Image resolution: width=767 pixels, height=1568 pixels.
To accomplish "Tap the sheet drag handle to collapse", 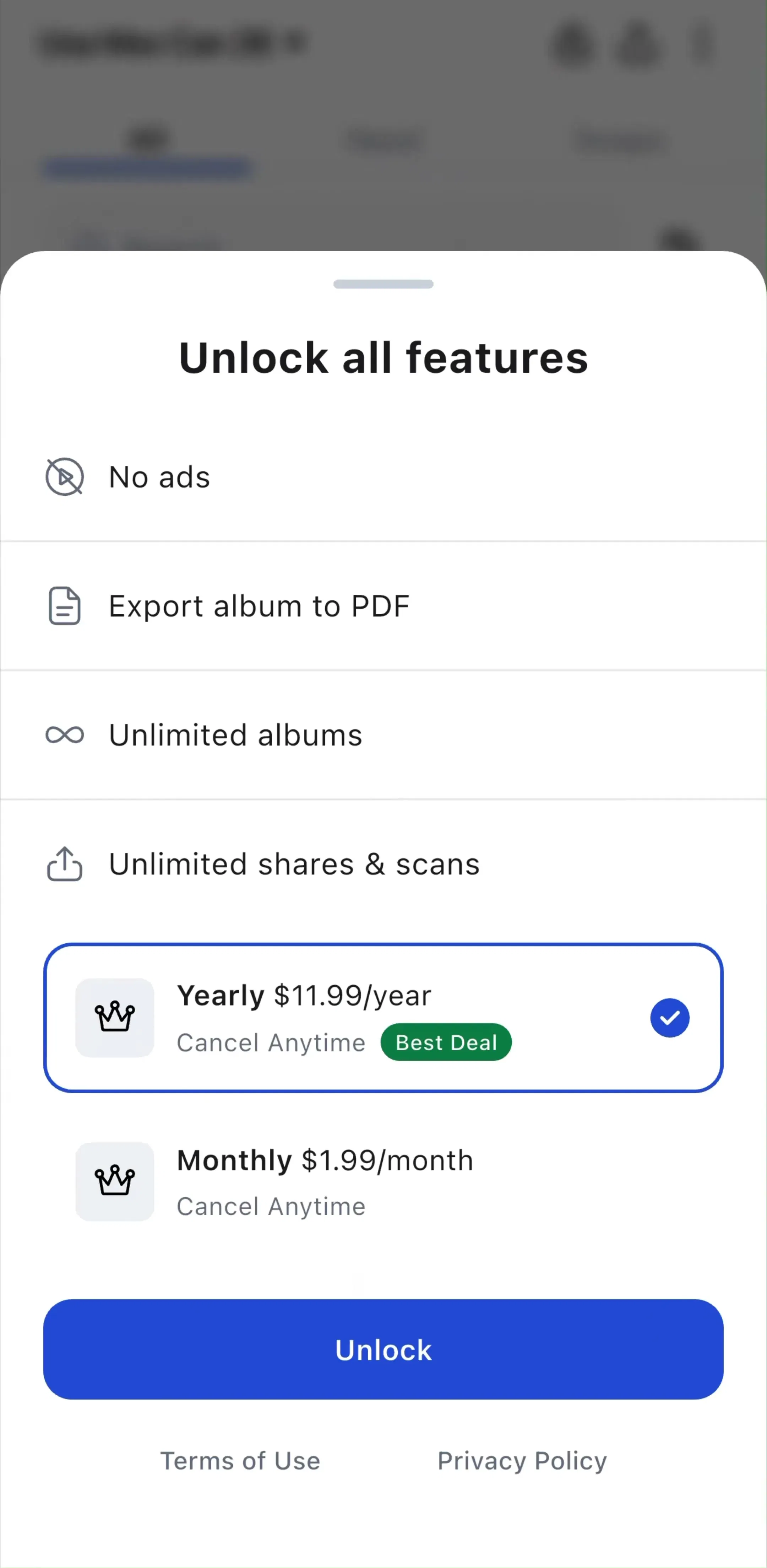I will (383, 284).
